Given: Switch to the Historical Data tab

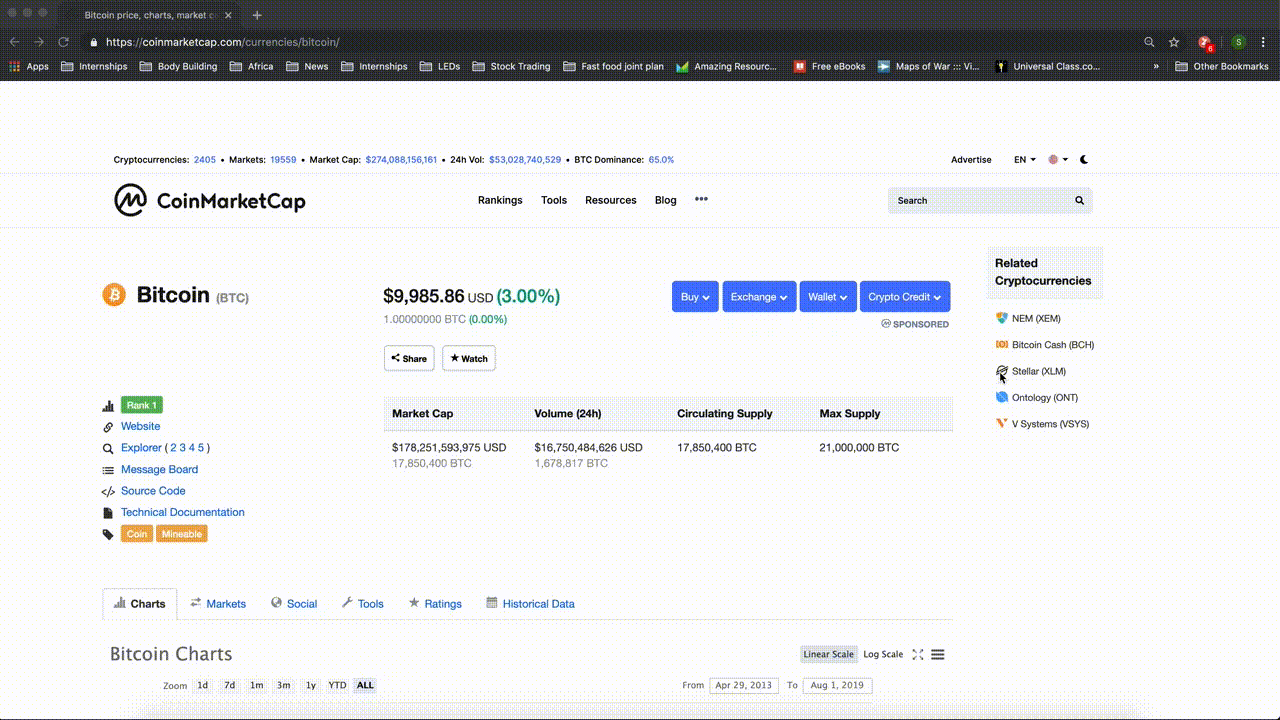Looking at the screenshot, I should point(530,604).
